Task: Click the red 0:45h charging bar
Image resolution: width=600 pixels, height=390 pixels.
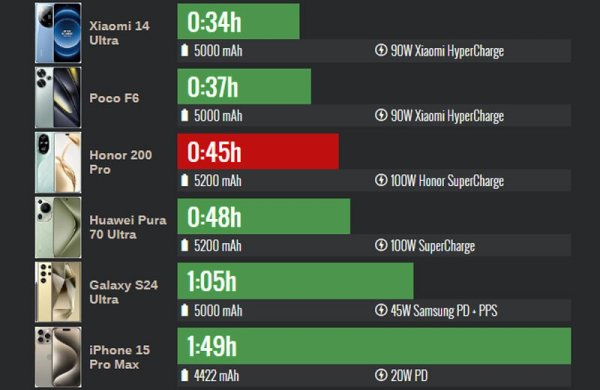Action: [x=258, y=152]
